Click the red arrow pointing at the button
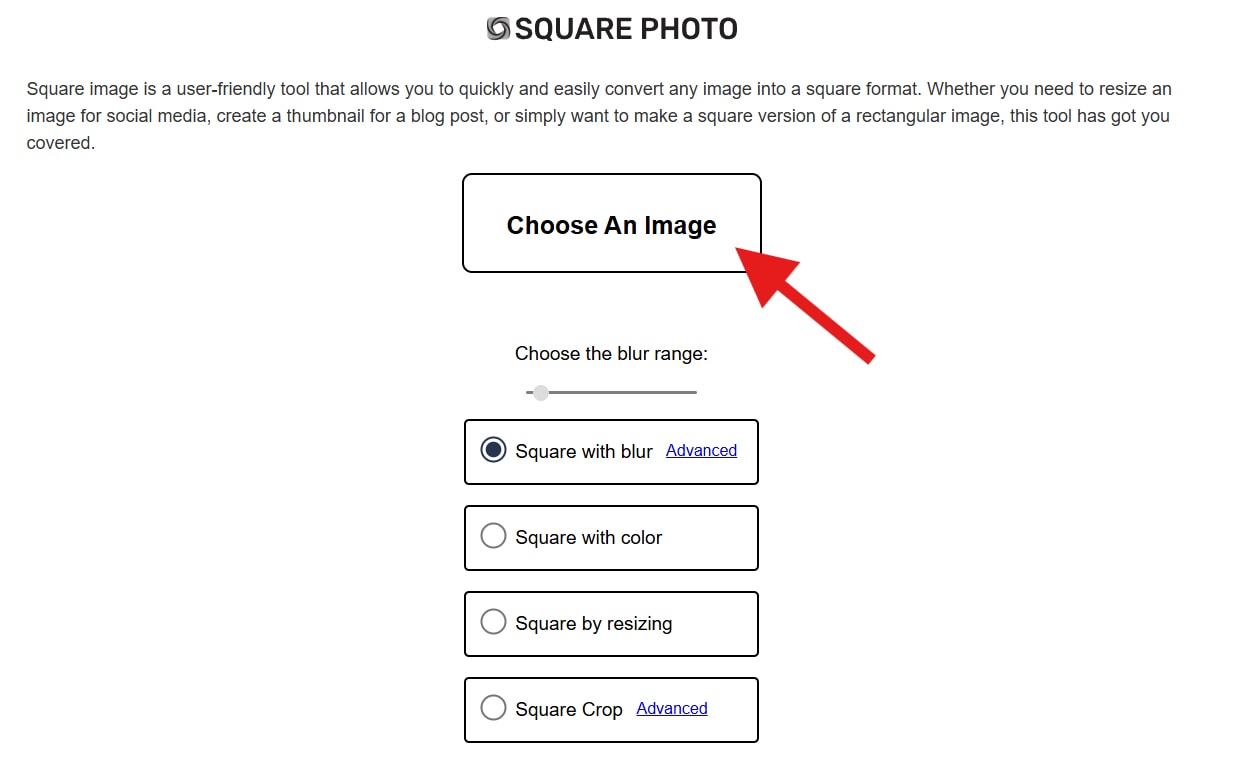Screen dimensions: 1245x765 (808, 298)
